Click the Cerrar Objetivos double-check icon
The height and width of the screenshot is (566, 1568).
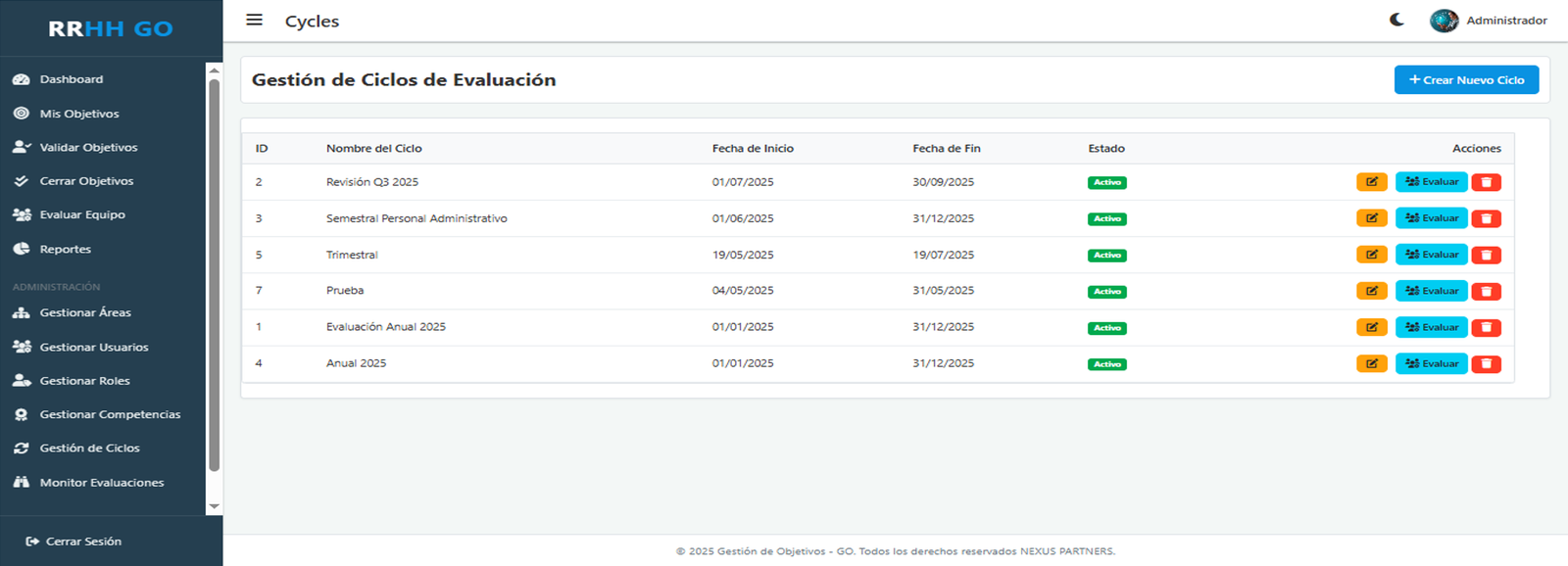click(21, 181)
